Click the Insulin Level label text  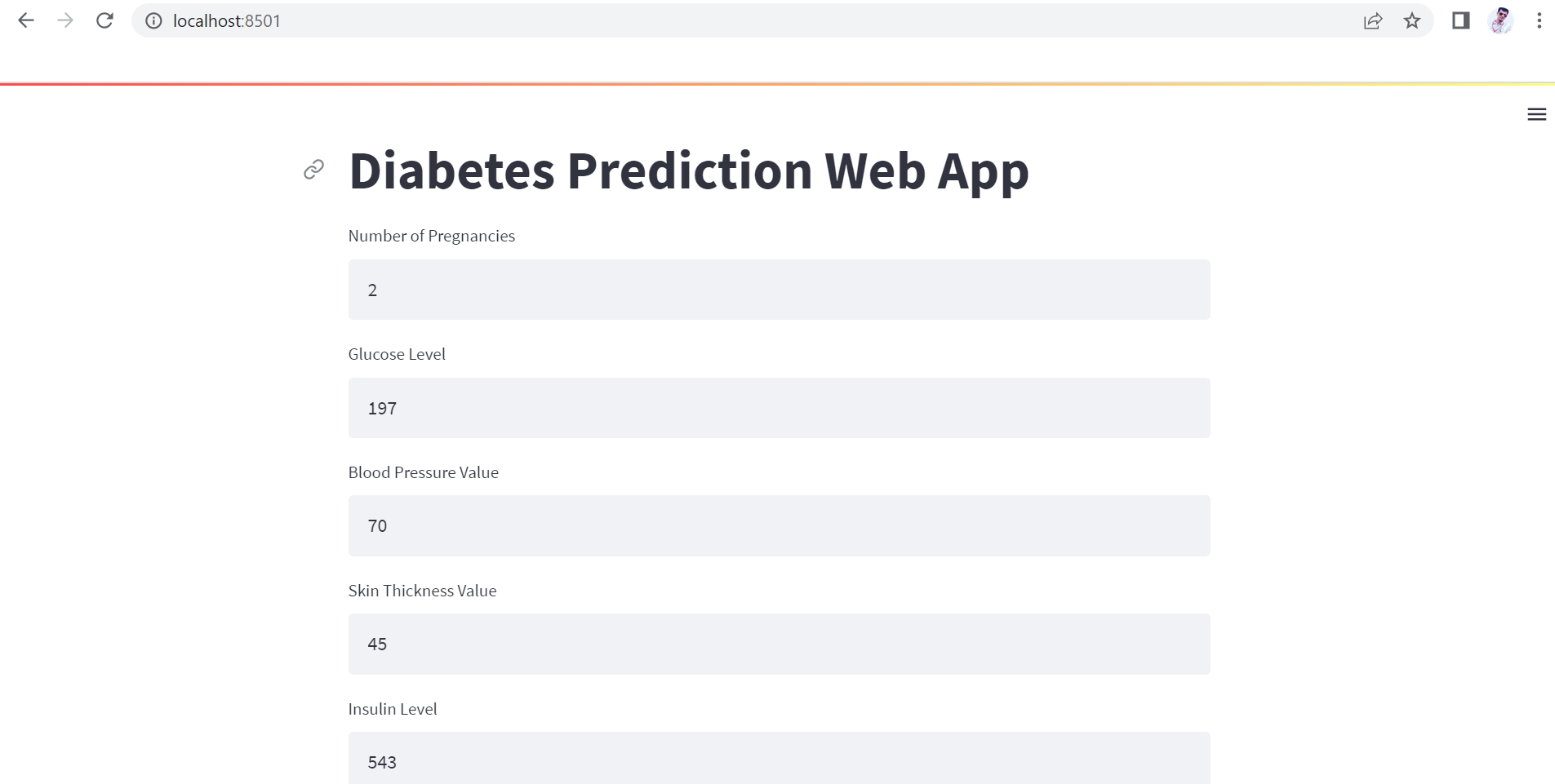(392, 709)
